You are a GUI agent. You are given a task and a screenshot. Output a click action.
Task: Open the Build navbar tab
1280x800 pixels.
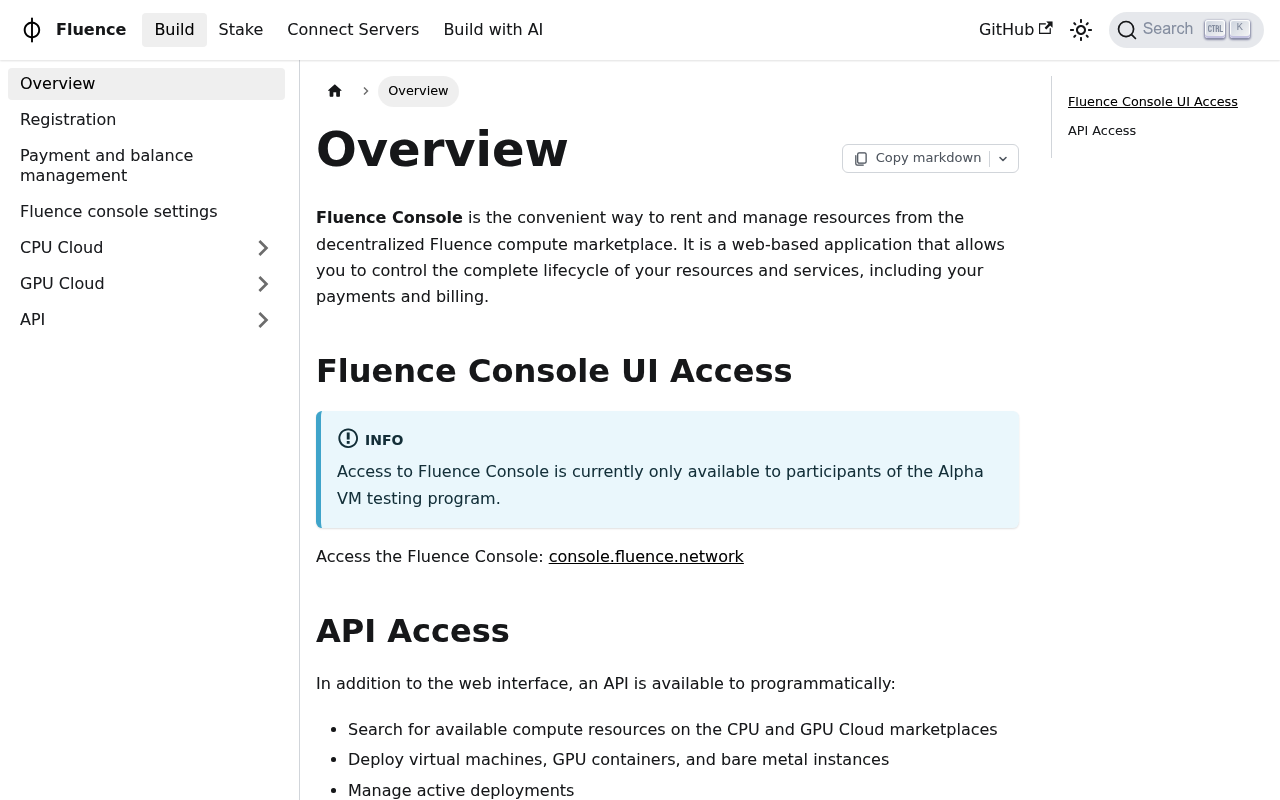[174, 30]
